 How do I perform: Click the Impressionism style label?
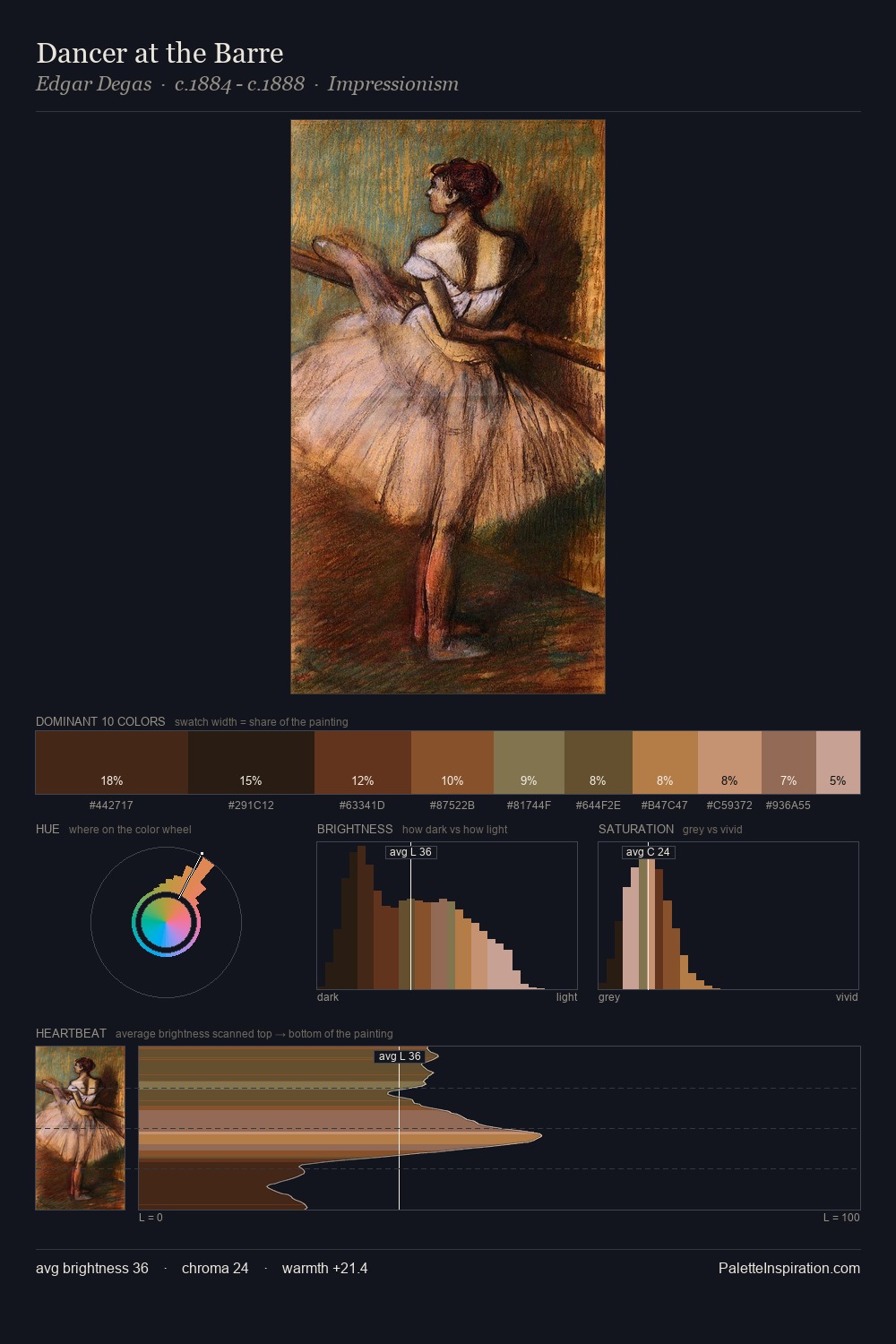click(392, 84)
